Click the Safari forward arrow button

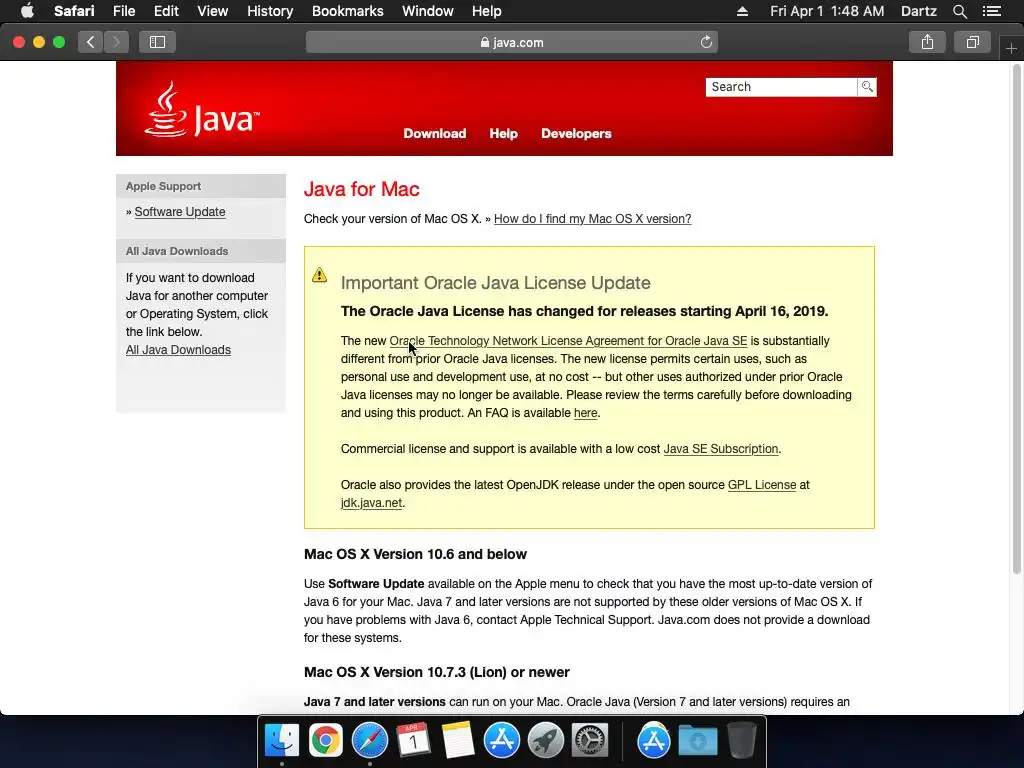(116, 42)
